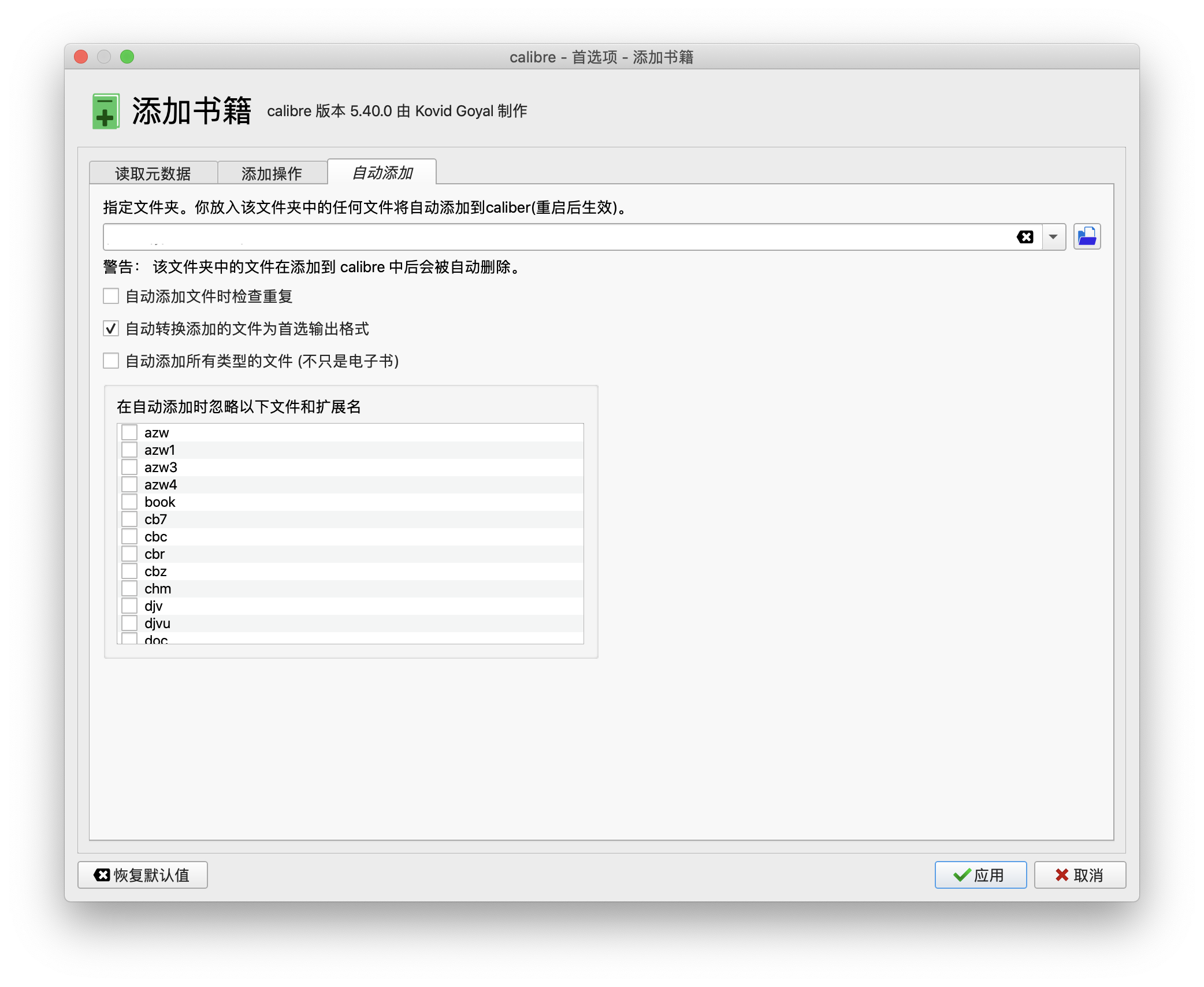Image resolution: width=1204 pixels, height=987 pixels.
Task: Switch to the 添加操作 tab
Action: 272,173
